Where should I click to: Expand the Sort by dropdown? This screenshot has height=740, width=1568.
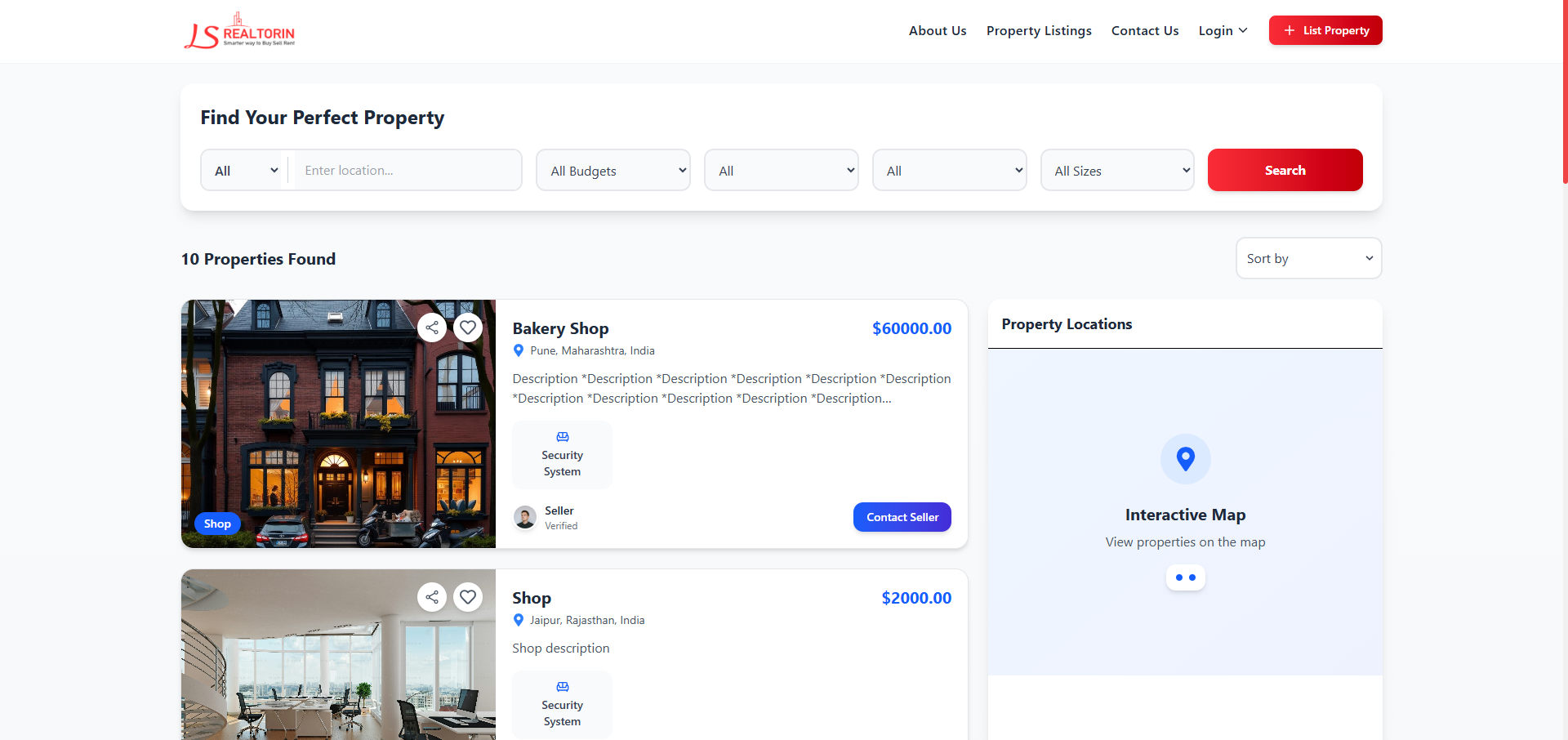point(1308,259)
